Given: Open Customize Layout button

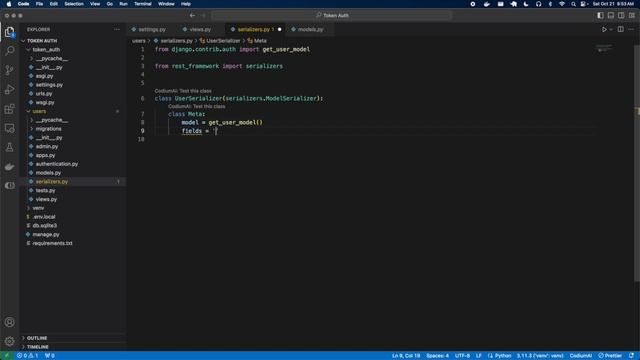Looking at the screenshot, I should [631, 16].
